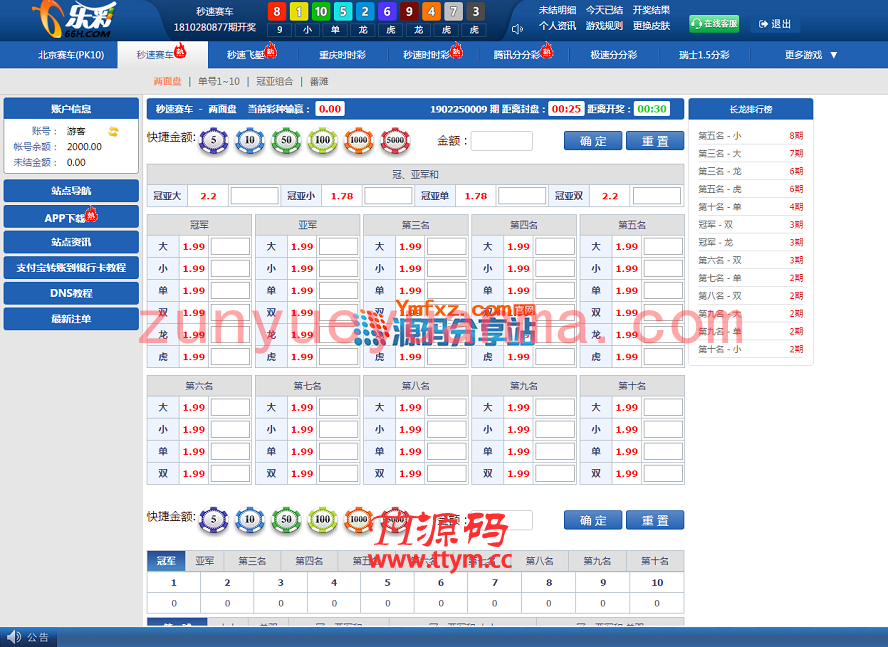This screenshot has width=888, height=647.
Task: Reset bets with bottom 重置 button
Action: click(x=655, y=520)
